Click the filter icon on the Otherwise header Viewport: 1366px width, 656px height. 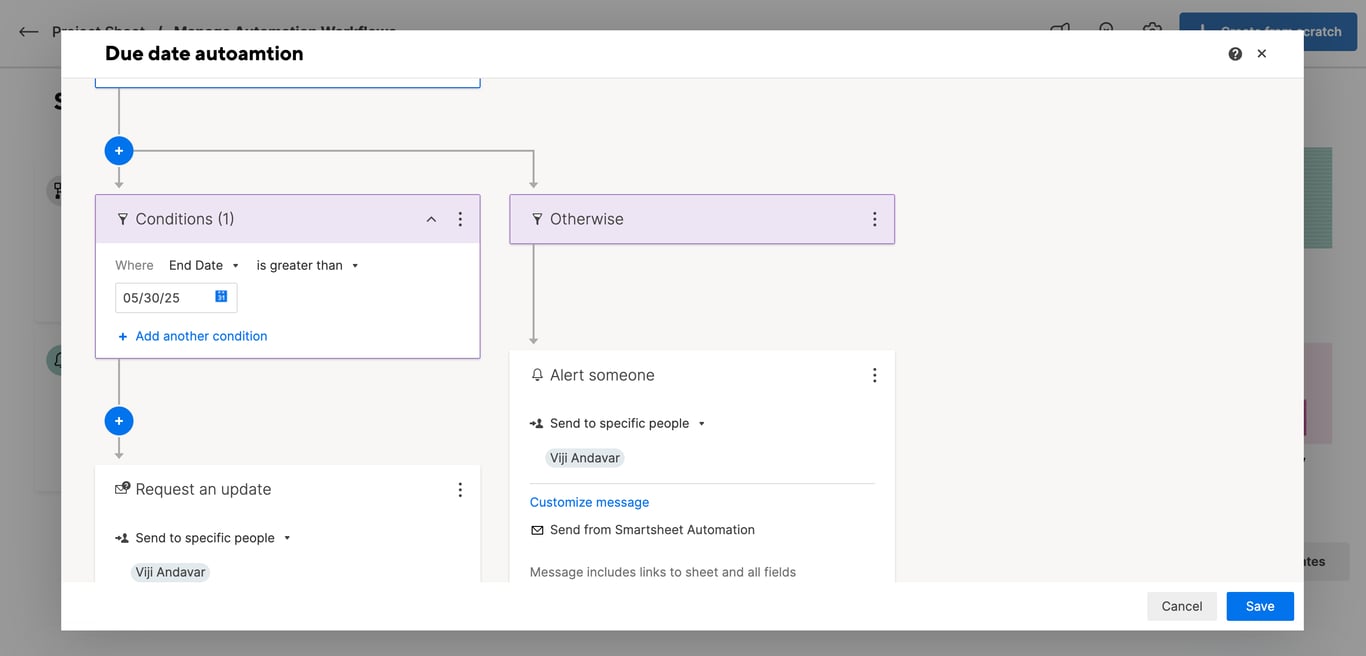(537, 219)
